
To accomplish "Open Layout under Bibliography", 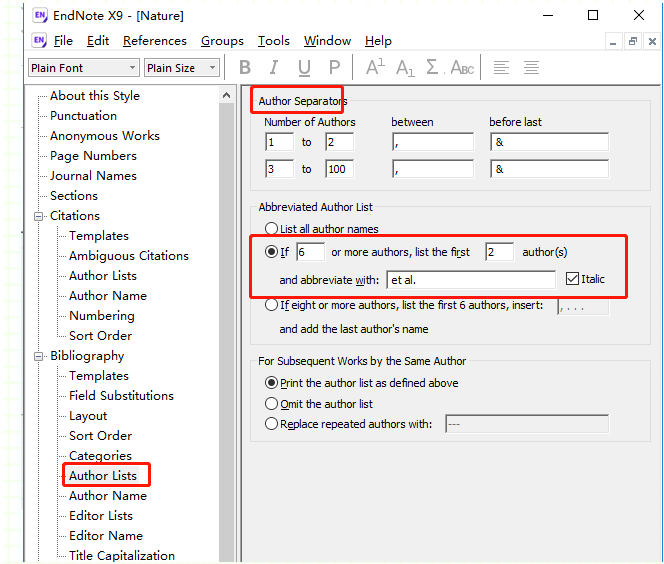I will coord(88,415).
